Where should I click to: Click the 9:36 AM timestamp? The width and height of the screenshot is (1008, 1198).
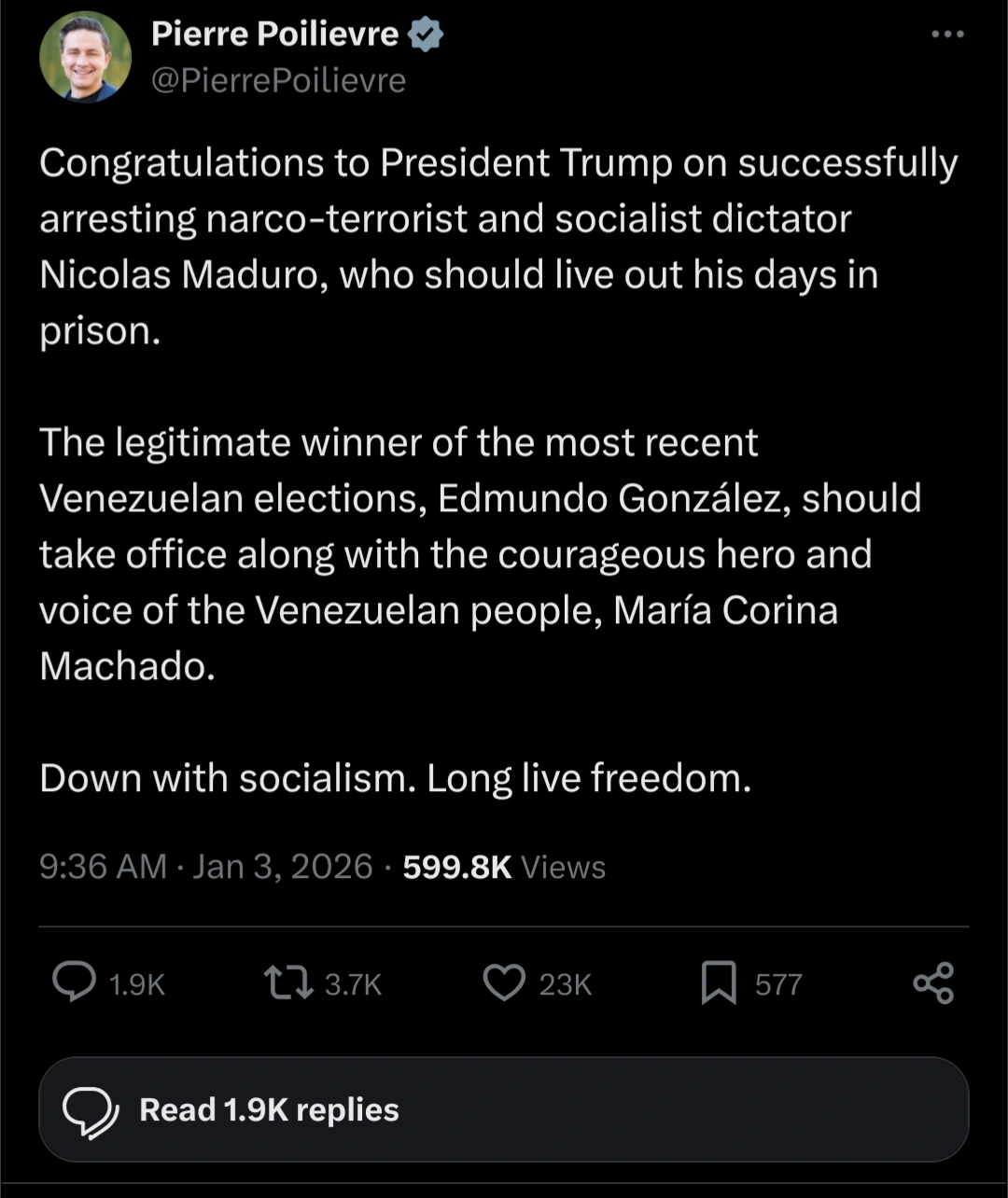(x=103, y=867)
